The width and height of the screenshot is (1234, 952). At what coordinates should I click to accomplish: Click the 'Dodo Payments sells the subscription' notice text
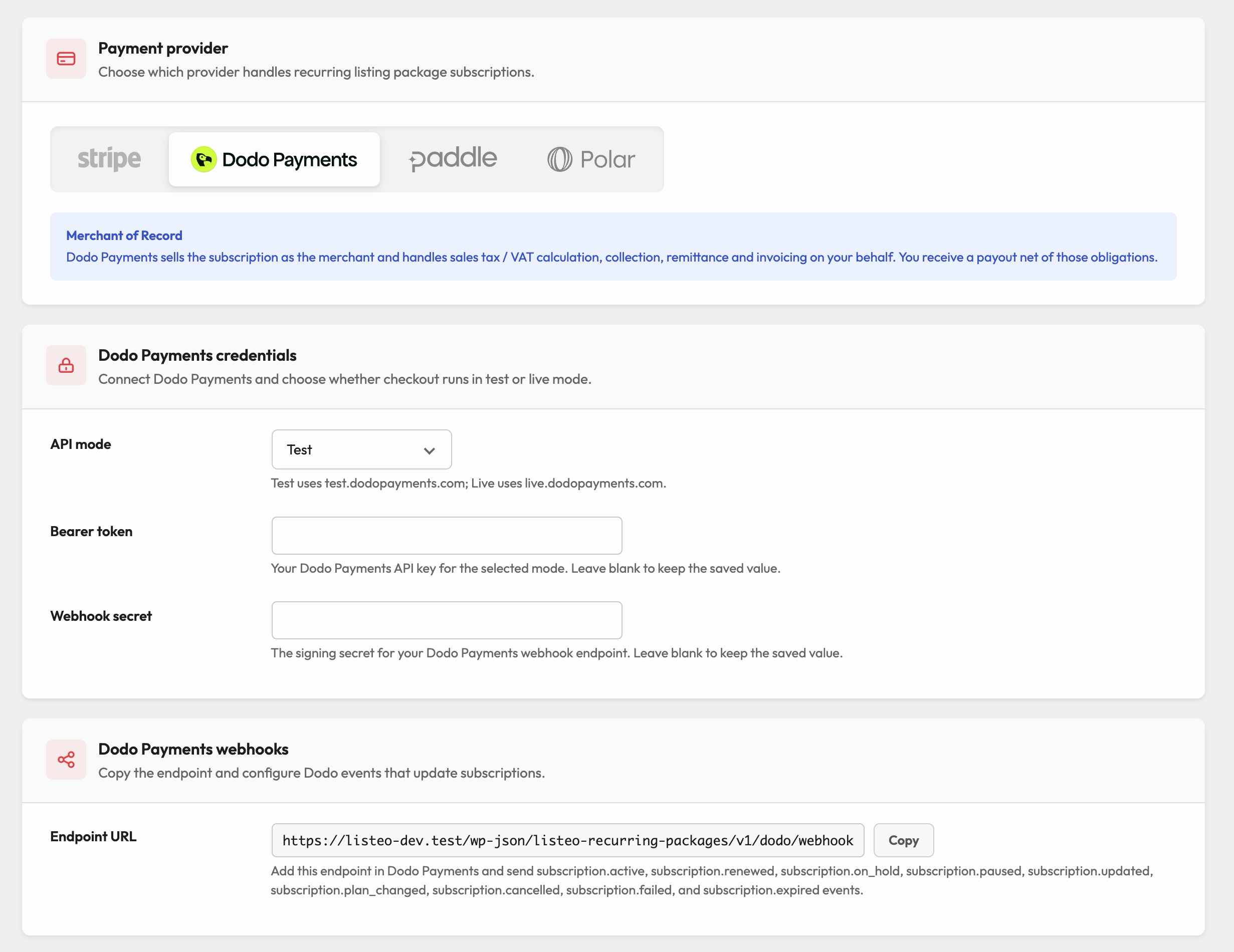click(x=612, y=257)
